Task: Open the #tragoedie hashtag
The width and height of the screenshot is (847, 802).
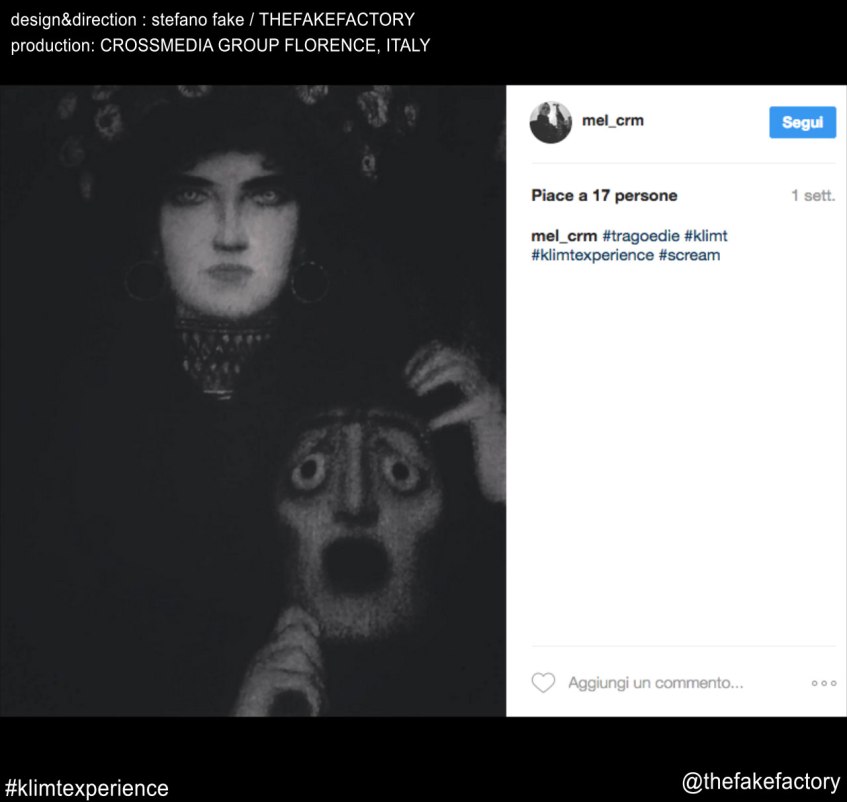Action: [x=641, y=236]
